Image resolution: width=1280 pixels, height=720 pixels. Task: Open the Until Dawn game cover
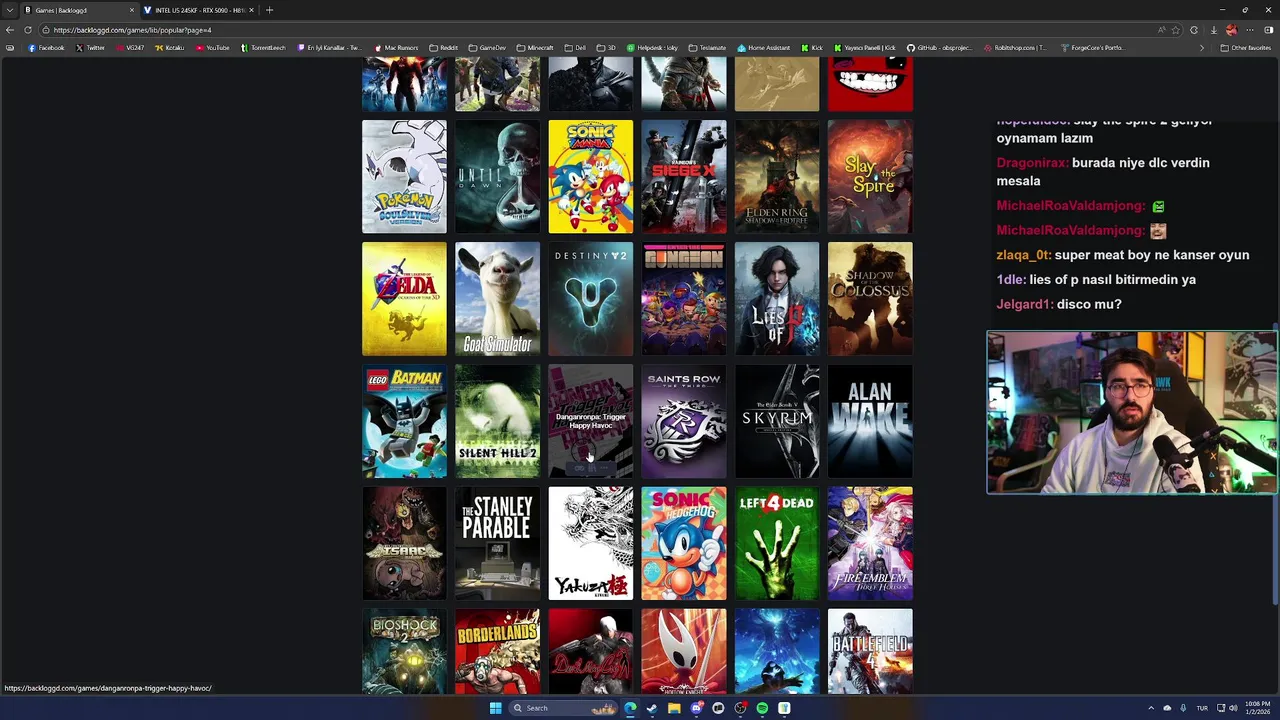click(497, 177)
